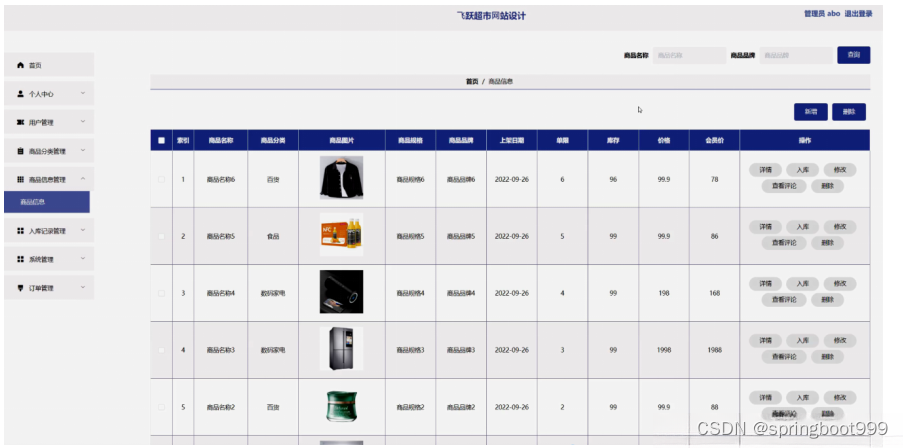
Task: Expand the 订单管理 chevron
Action: 83,287
